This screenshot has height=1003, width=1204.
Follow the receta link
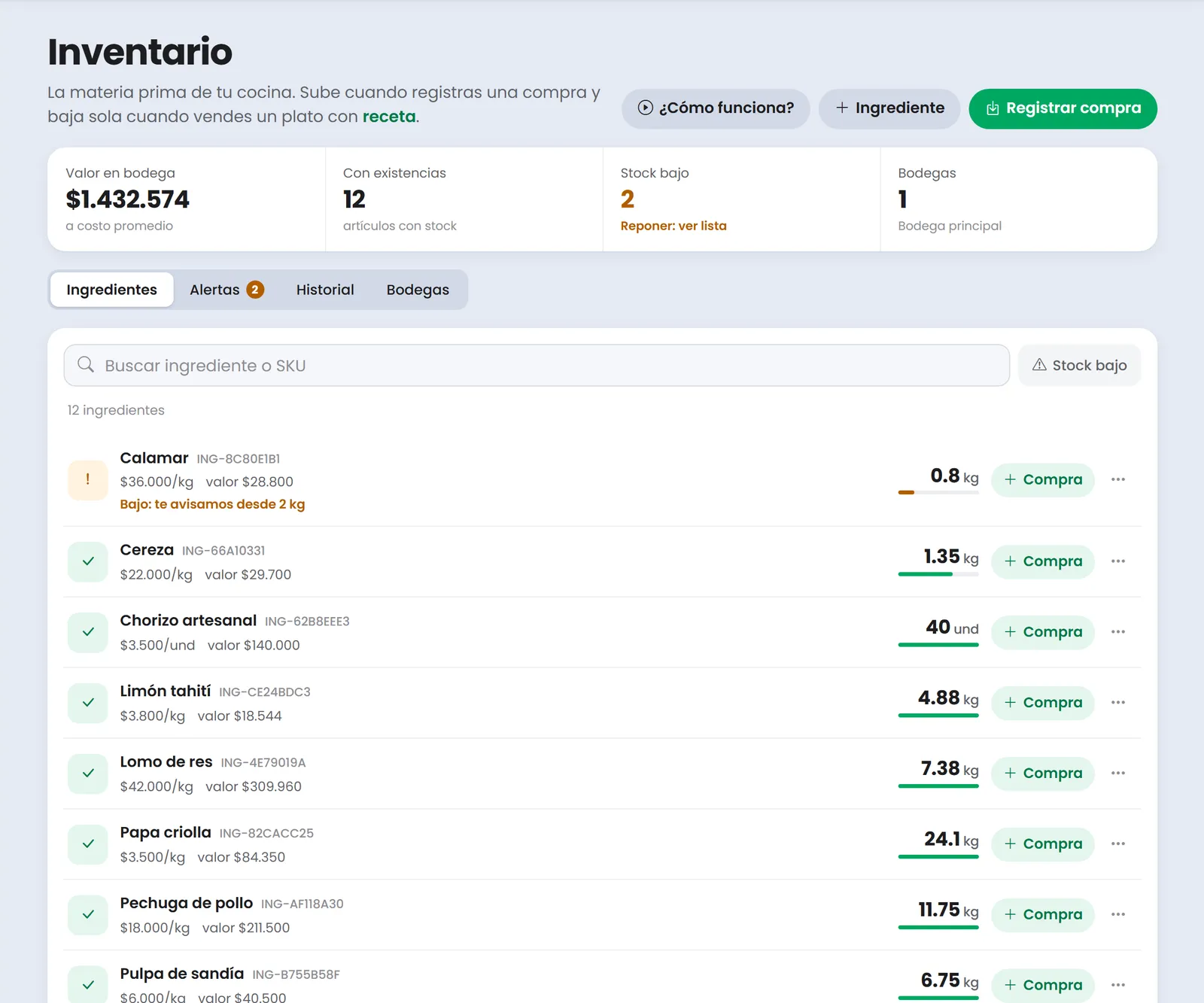pyautogui.click(x=389, y=117)
